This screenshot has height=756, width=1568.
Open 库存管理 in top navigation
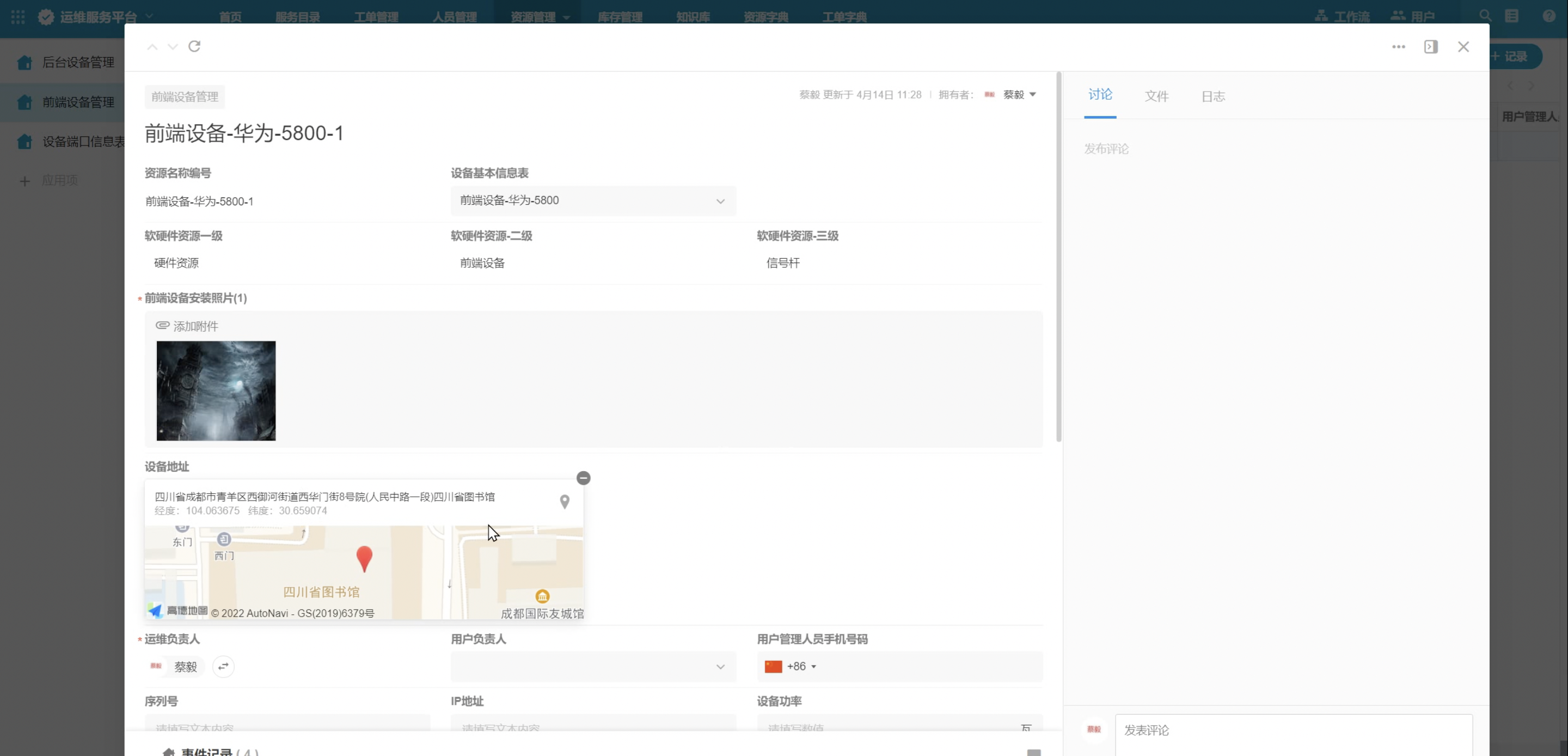(620, 17)
